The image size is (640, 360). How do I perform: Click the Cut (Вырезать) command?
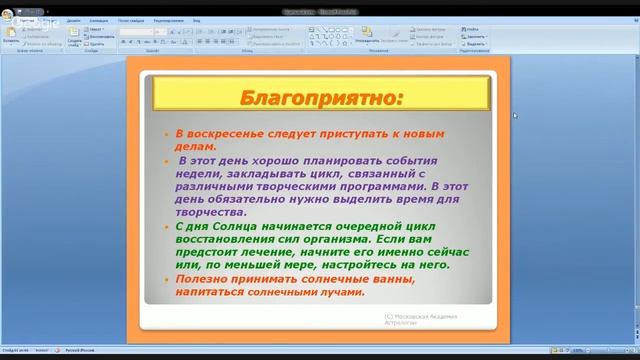tap(32, 29)
